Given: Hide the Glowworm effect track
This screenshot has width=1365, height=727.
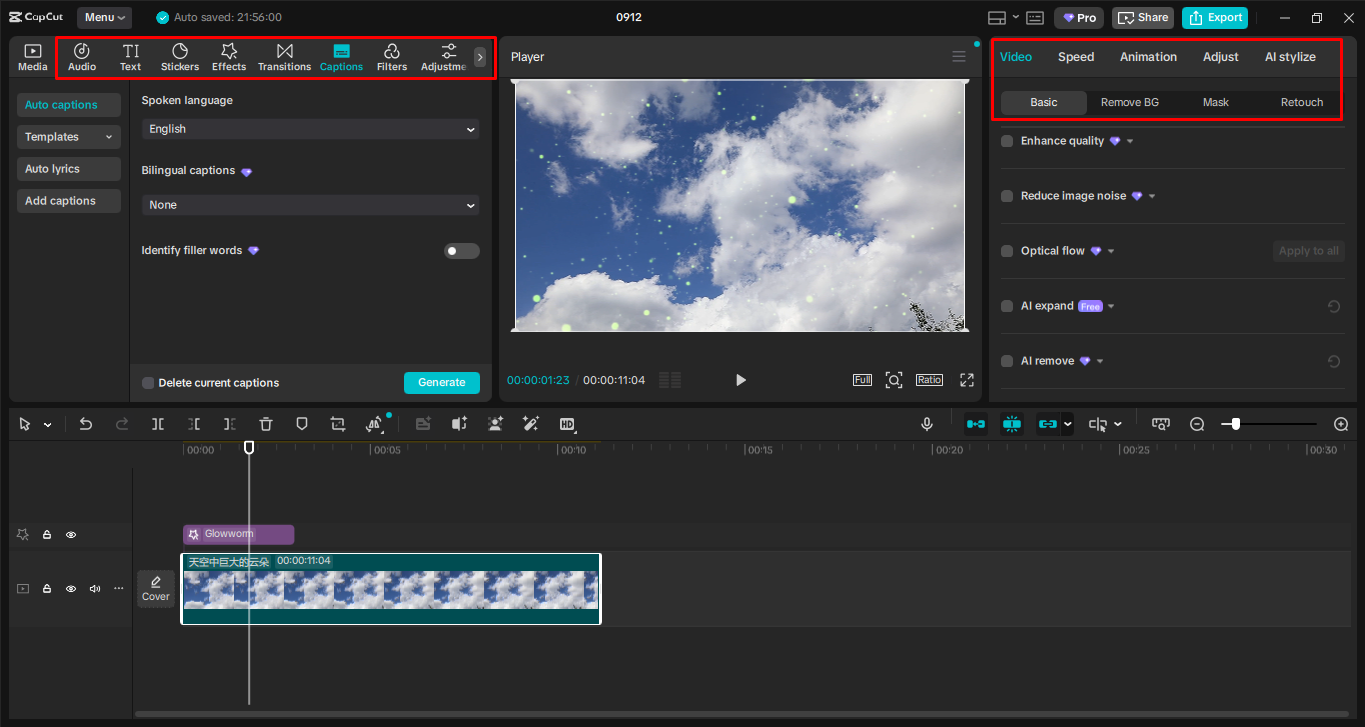Looking at the screenshot, I should 70,534.
